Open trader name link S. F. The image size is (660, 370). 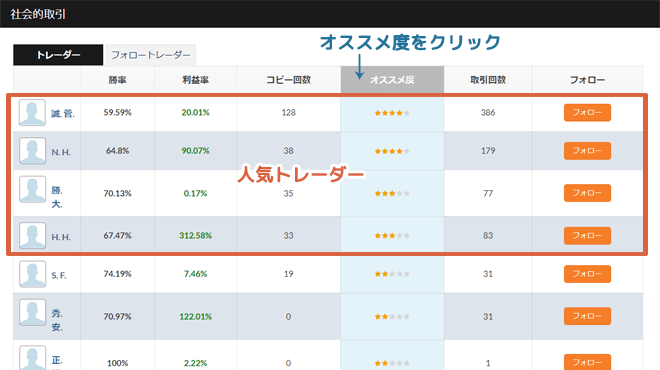tap(59, 275)
